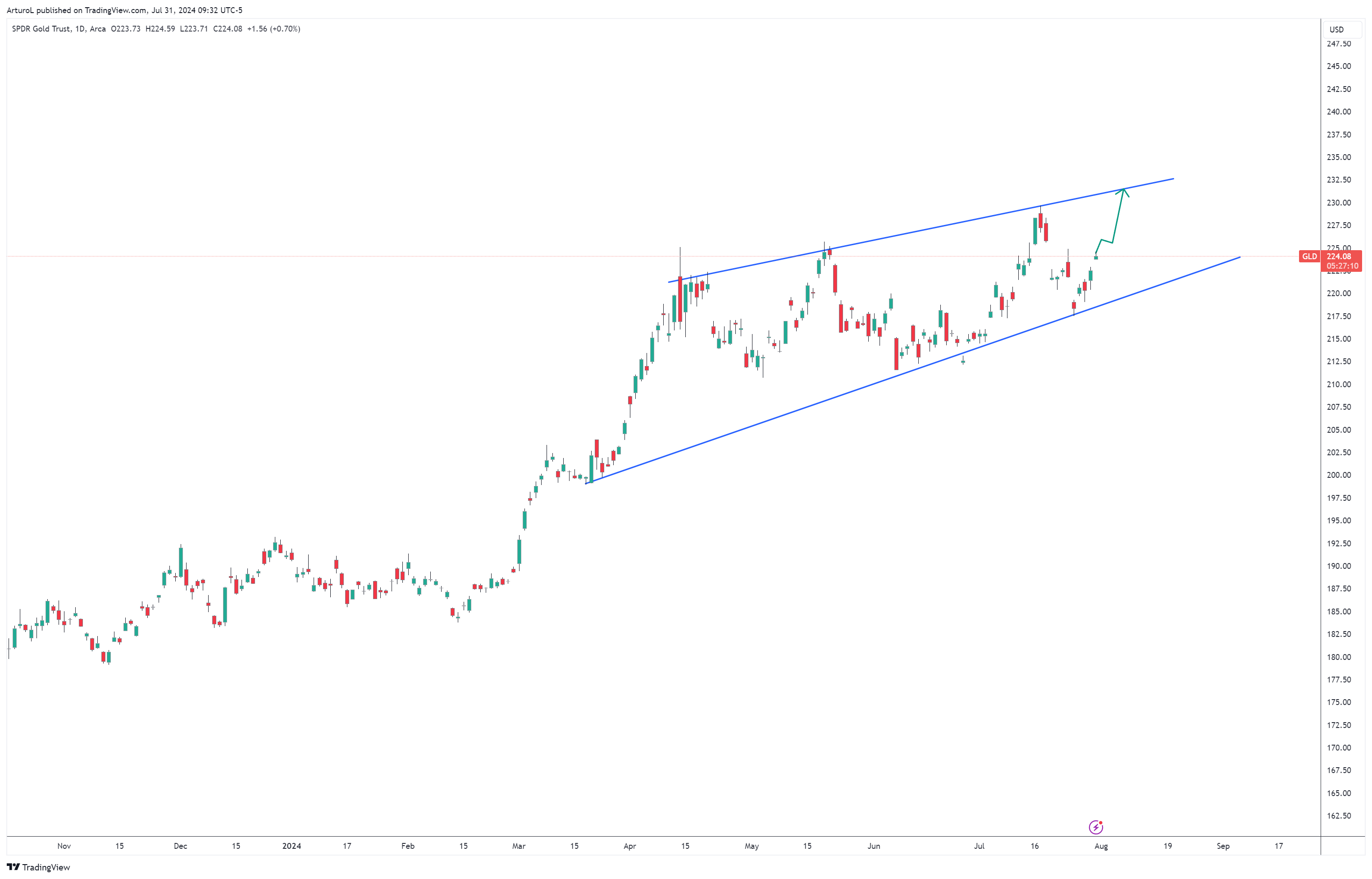The height and width of the screenshot is (879, 1372).
Task: Click the open value O223.73
Action: pyautogui.click(x=126, y=28)
